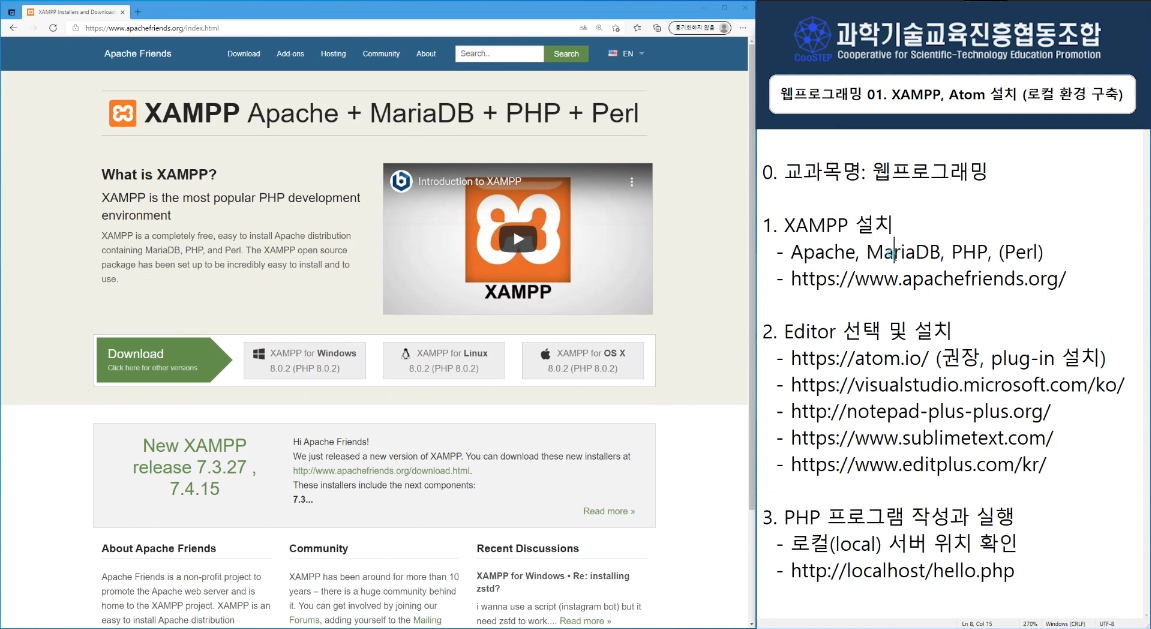Download XAMPP for Windows 8.0.2
This screenshot has height=629, width=1151.
[303, 360]
